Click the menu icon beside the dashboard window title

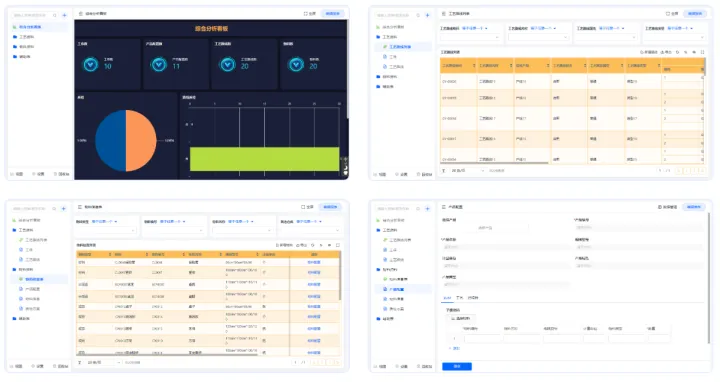tap(81, 14)
